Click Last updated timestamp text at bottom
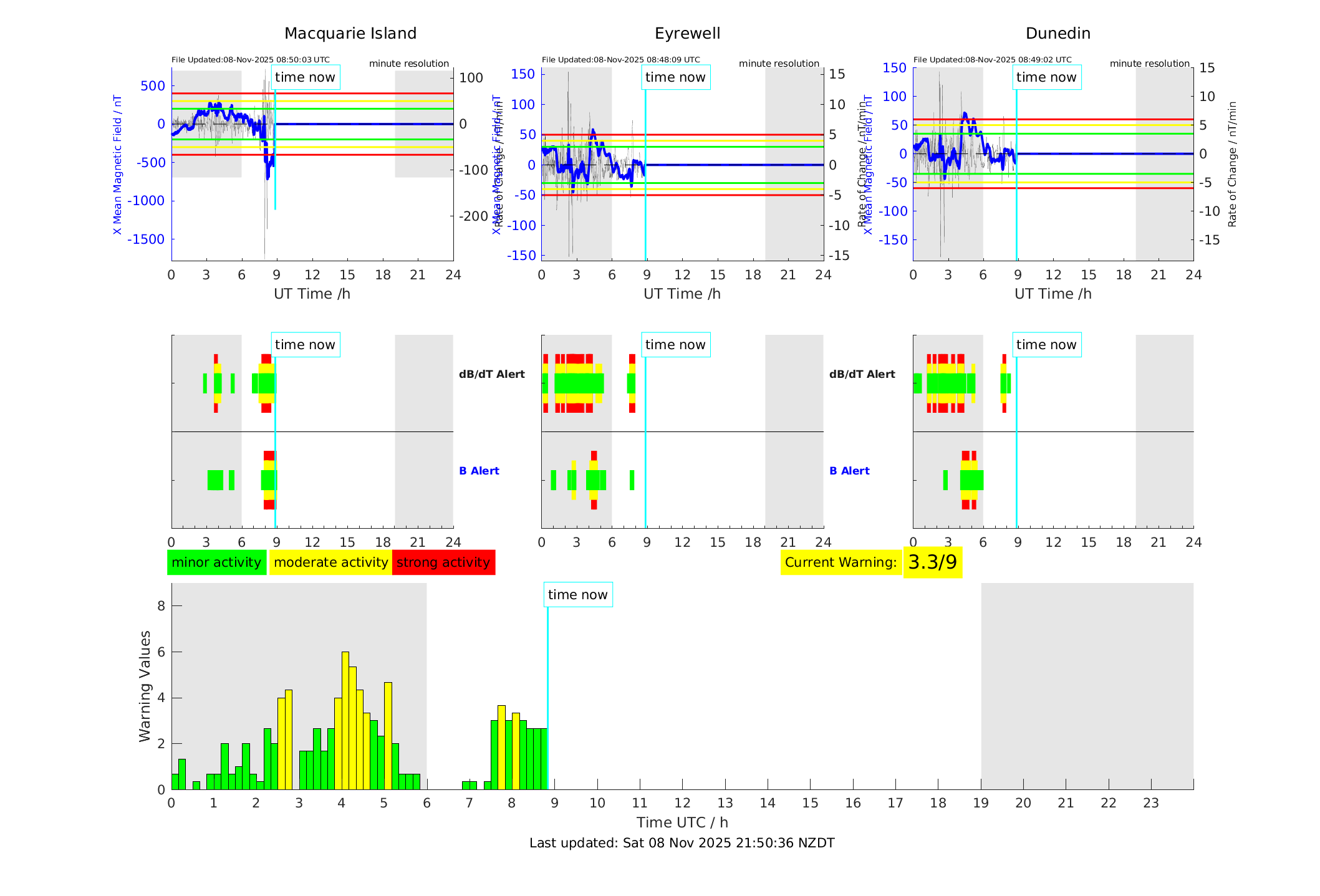The width and height of the screenshot is (1320, 896). (682, 843)
